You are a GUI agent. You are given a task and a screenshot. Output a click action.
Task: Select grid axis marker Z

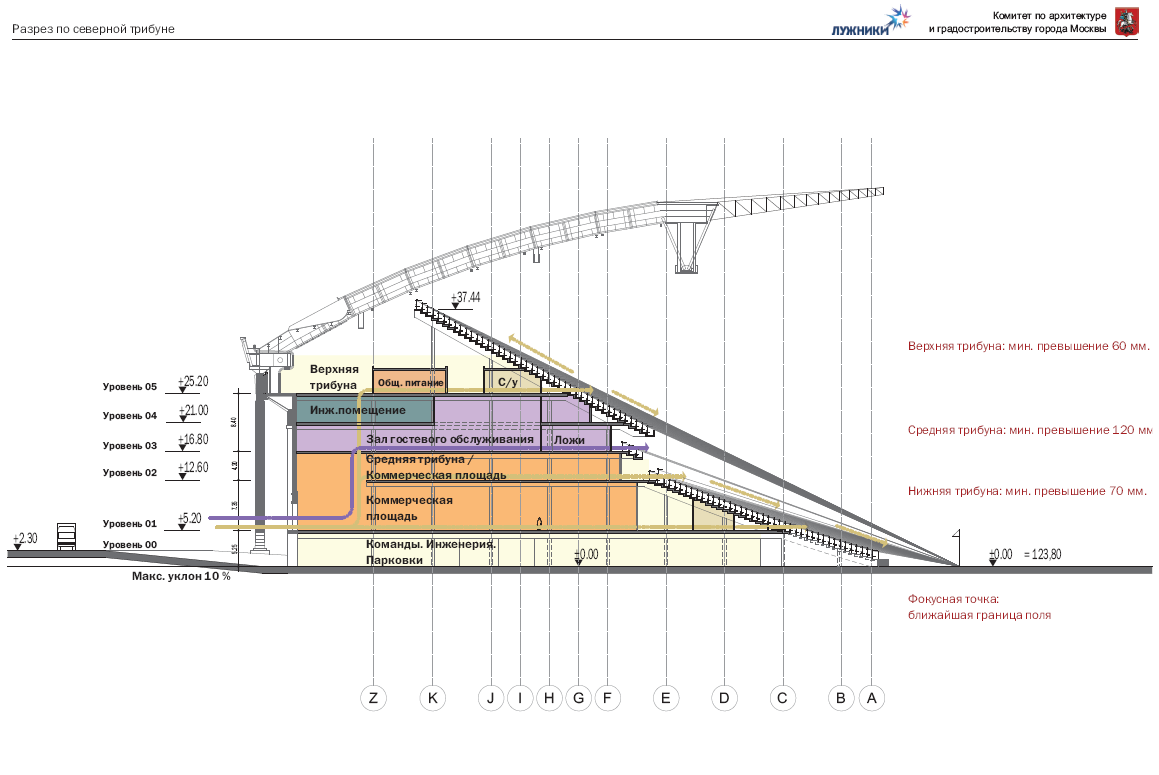coord(373,698)
